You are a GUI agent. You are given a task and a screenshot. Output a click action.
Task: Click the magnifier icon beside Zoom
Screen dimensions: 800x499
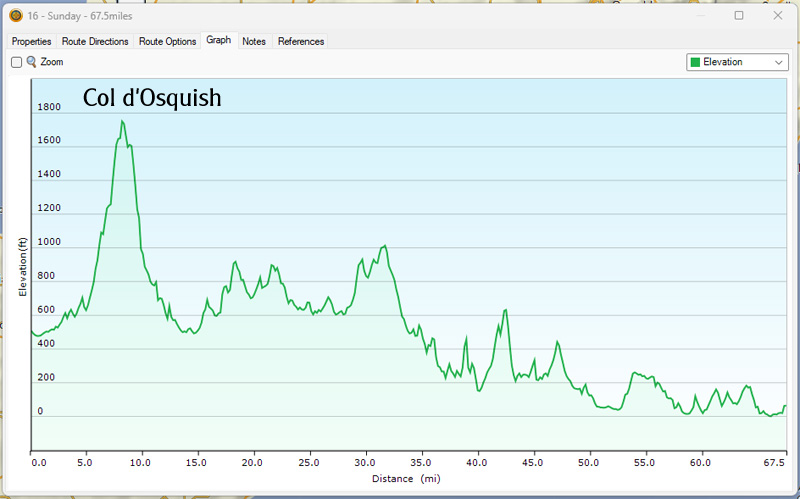[x=31, y=62]
